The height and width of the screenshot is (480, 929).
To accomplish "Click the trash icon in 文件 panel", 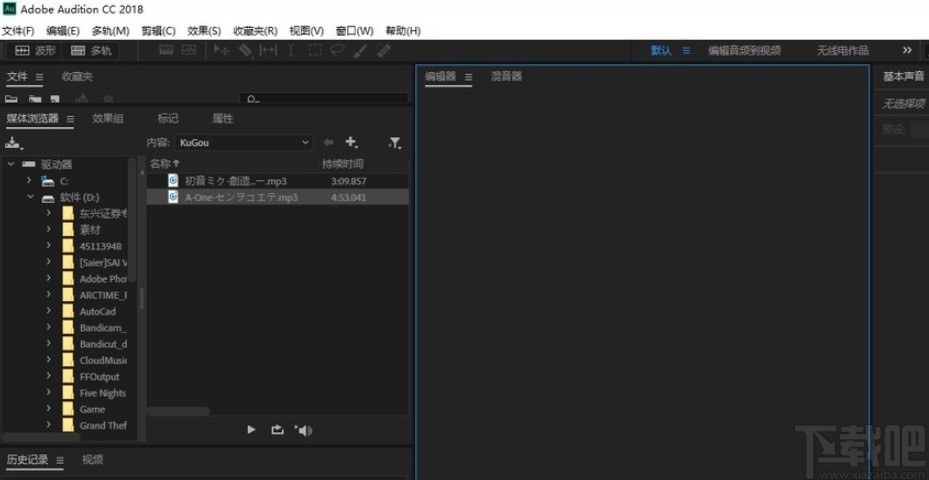I will [108, 99].
